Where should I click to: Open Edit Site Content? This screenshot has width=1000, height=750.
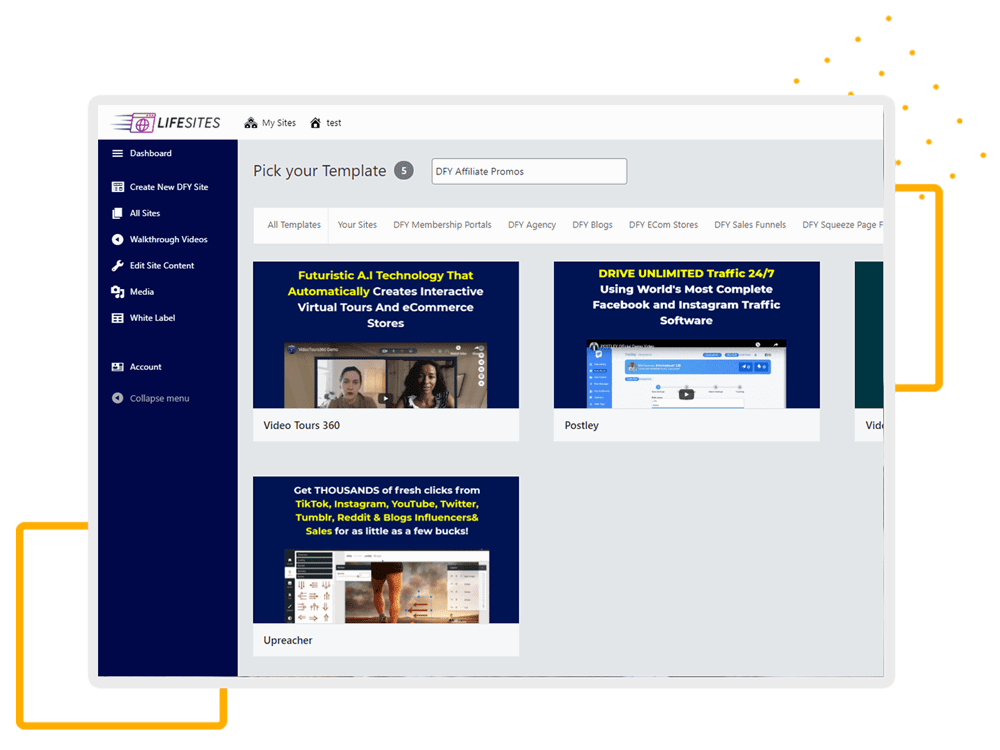162,265
